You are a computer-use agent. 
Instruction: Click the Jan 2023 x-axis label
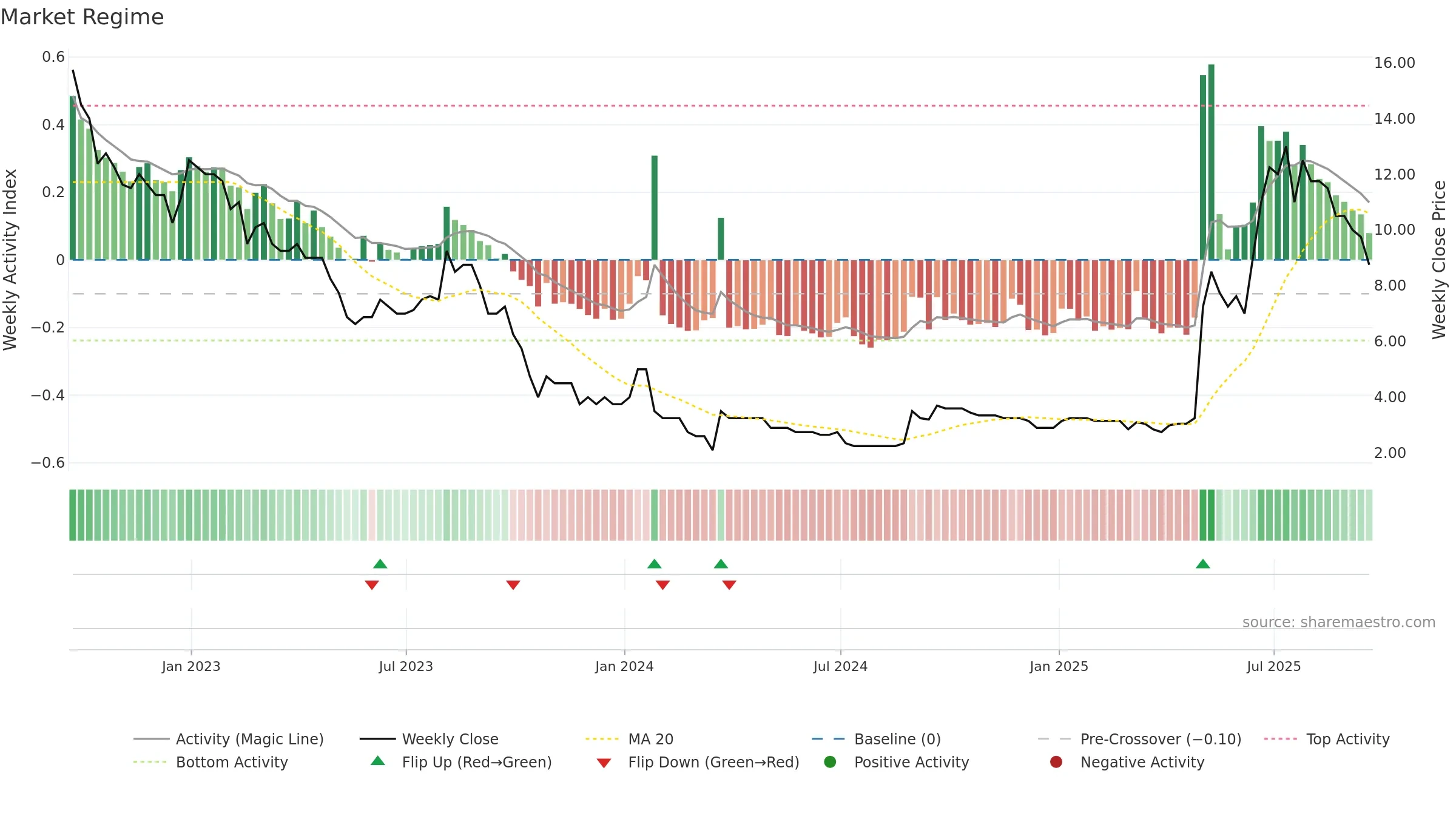pos(191,666)
